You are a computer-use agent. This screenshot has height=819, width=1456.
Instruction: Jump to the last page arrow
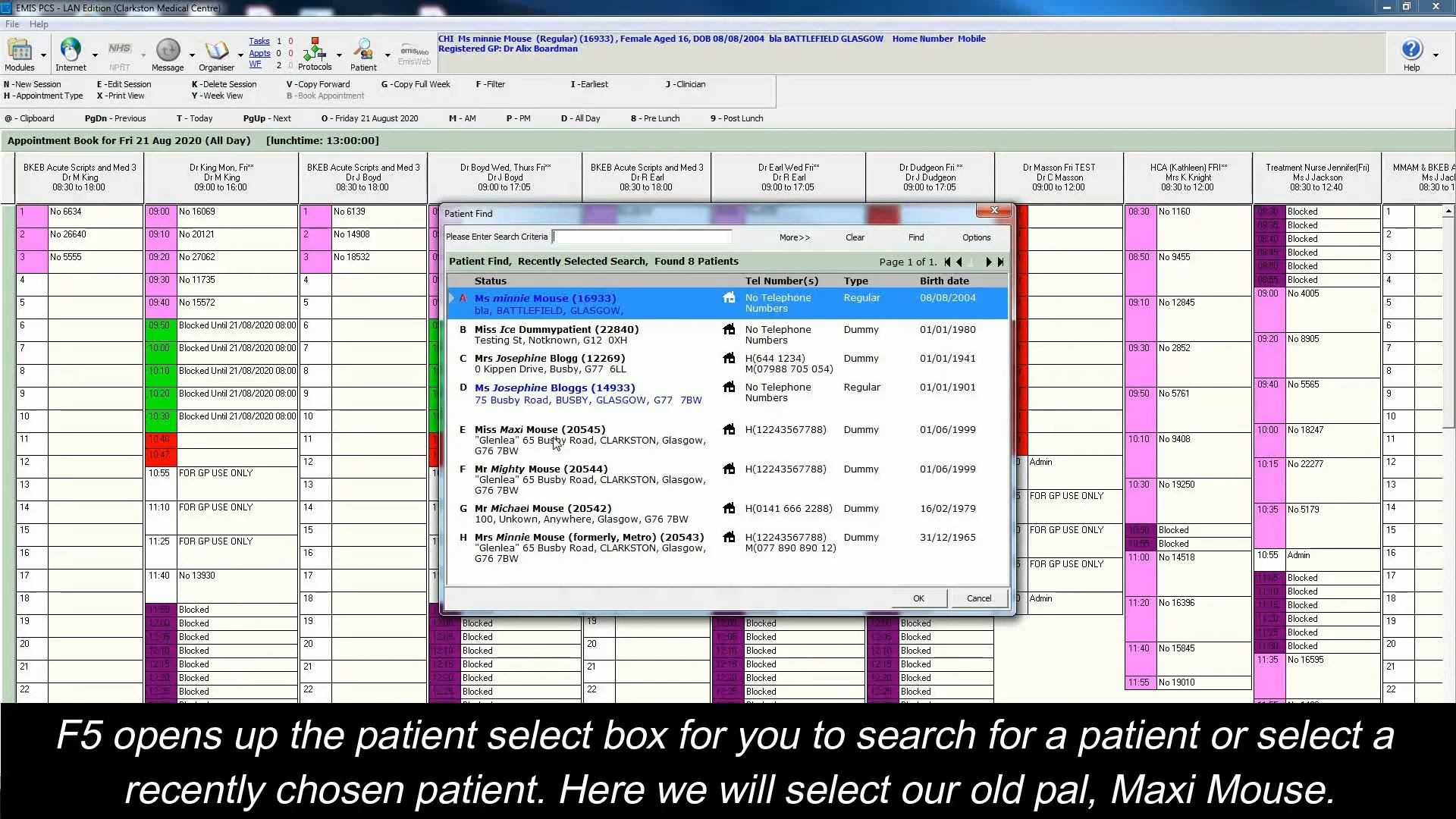tap(1000, 262)
